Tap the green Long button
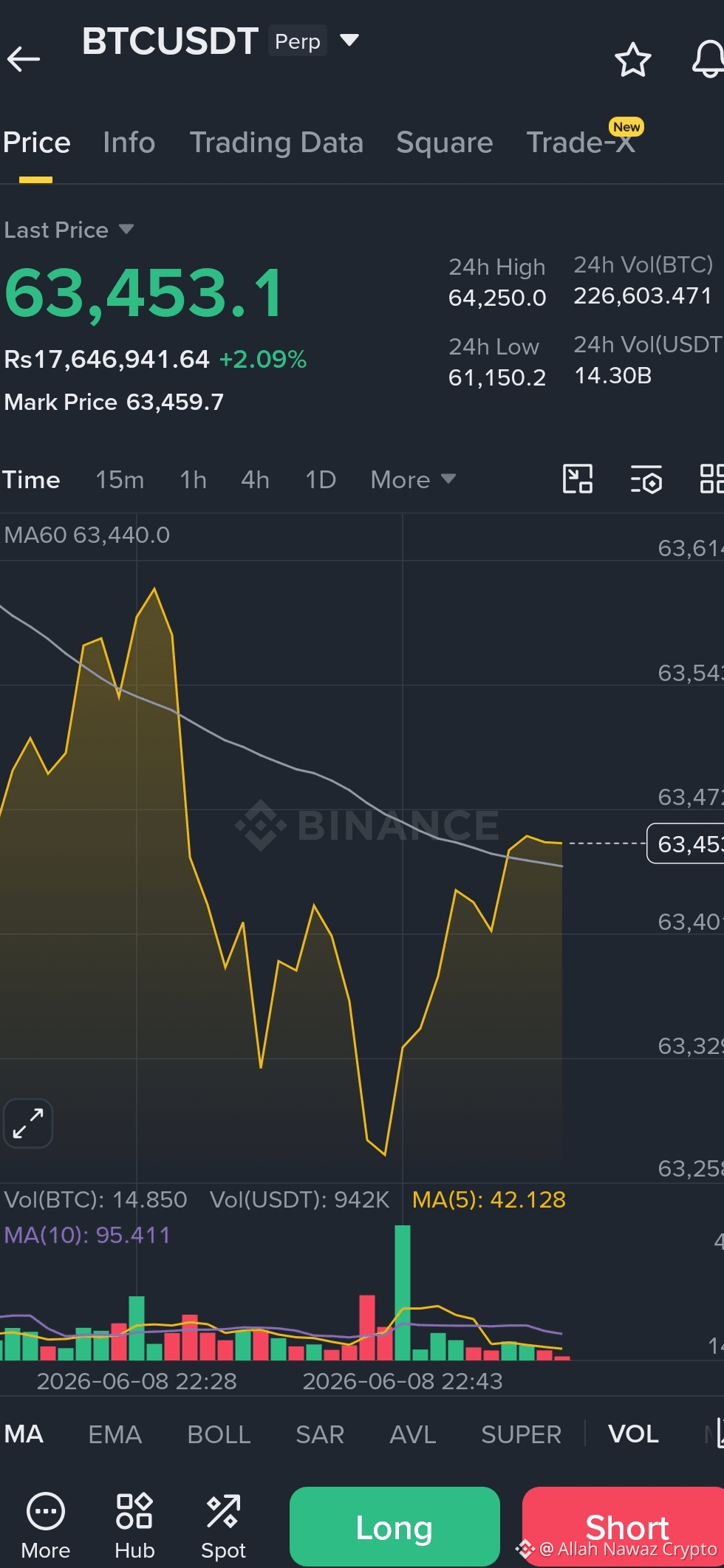Screen dimensions: 724x1568 pos(395,1526)
